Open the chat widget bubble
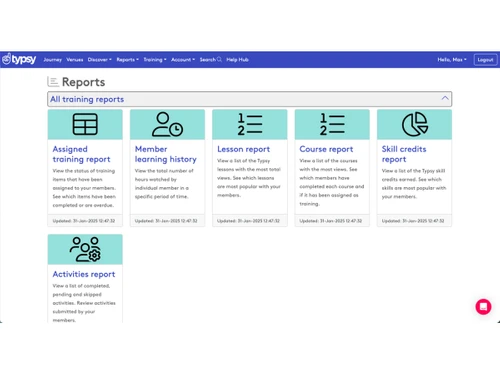Screen dimensions: 500x375 coord(483,307)
